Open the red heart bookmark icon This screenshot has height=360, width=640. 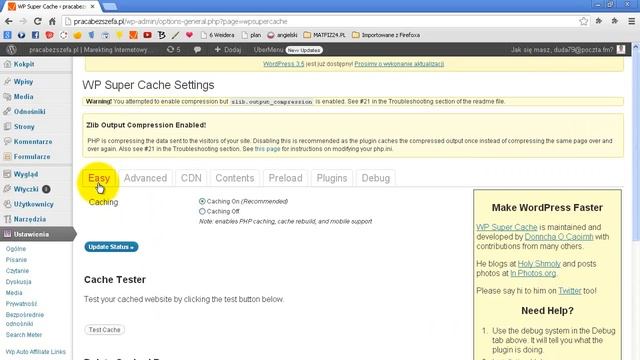pyautogui.click(x=189, y=35)
